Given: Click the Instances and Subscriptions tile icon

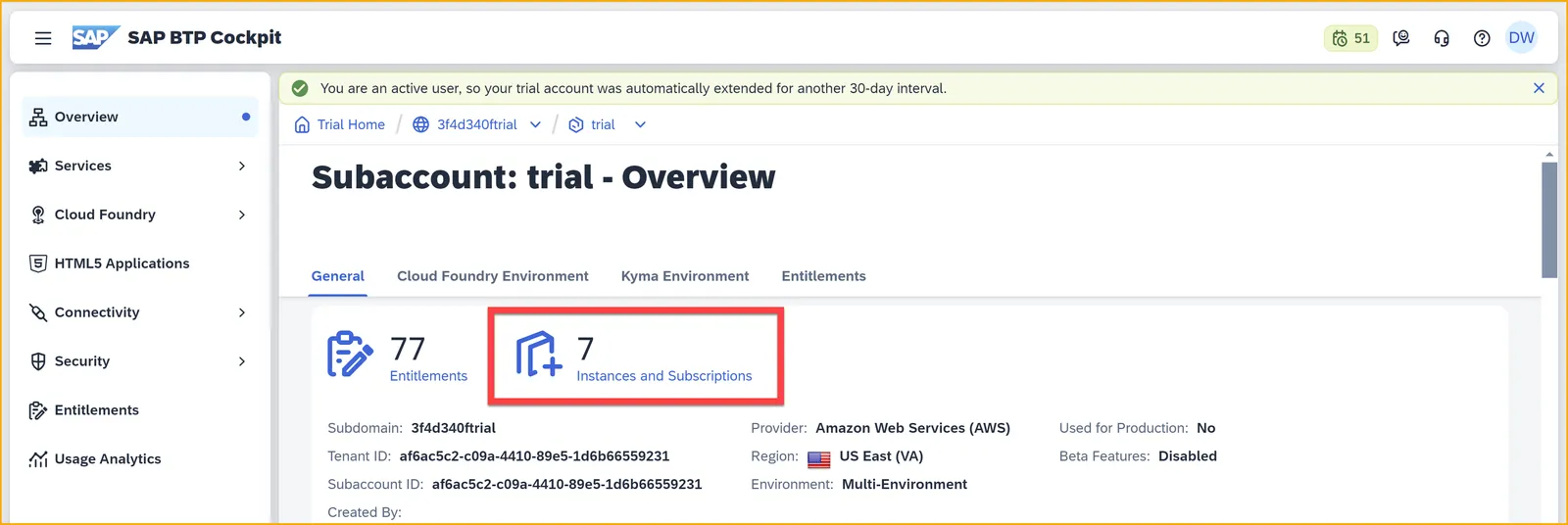Looking at the screenshot, I should (x=539, y=355).
